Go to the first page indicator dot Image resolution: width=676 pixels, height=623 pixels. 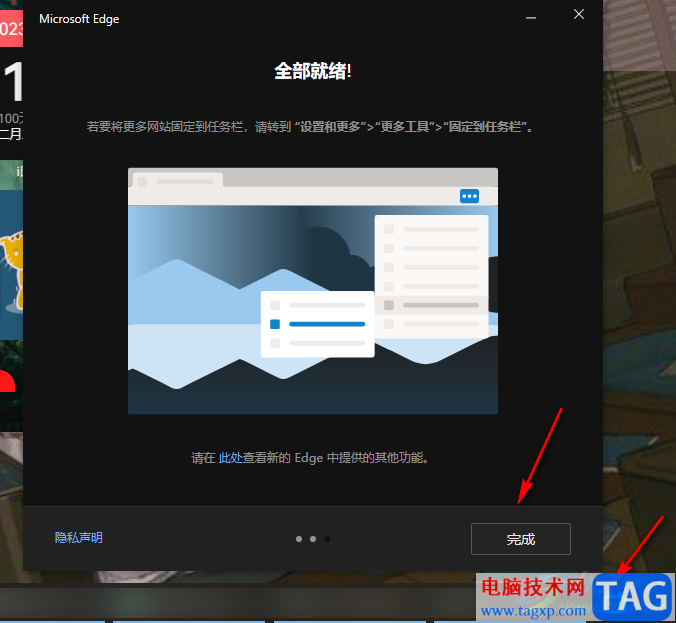pyautogui.click(x=299, y=539)
